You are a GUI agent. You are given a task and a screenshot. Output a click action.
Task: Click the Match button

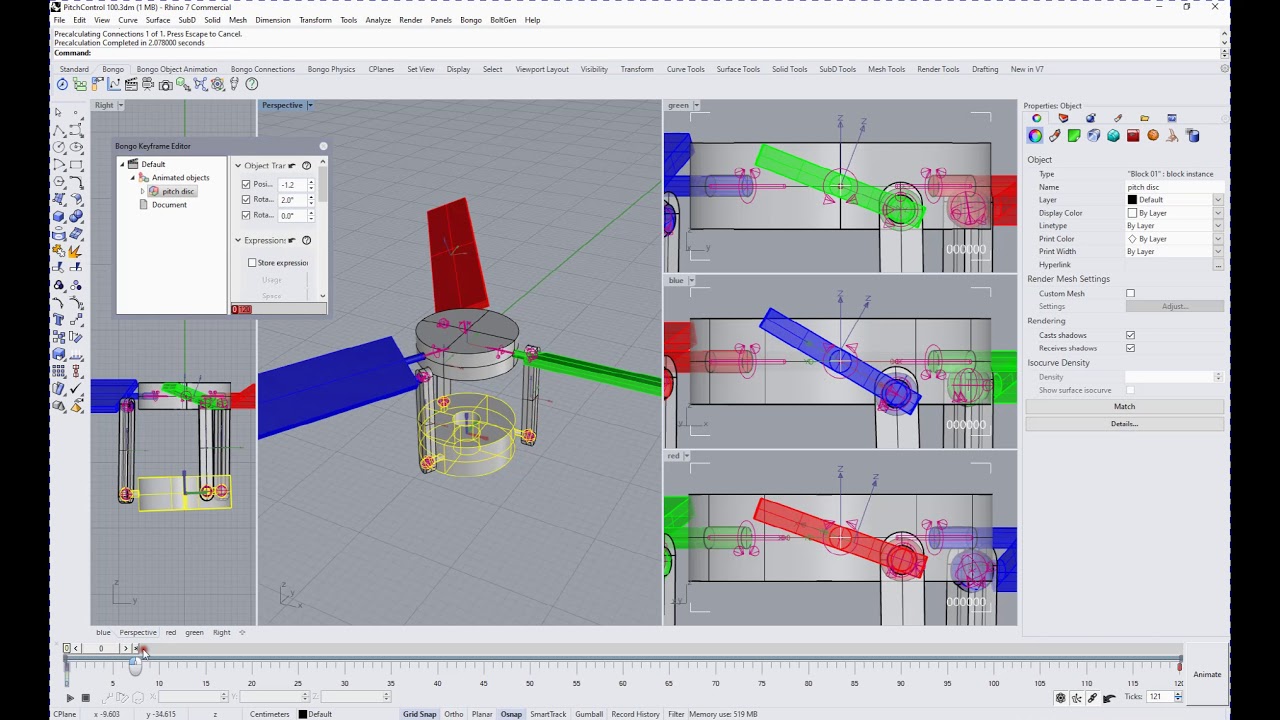[1124, 406]
